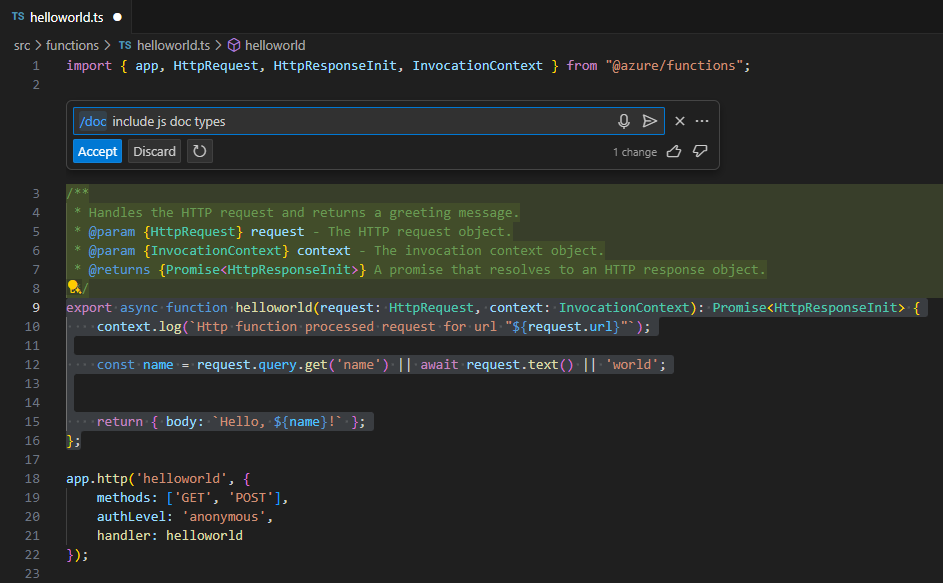Mark the response unhelpful with thumbs down
943x583 pixels.
tap(700, 152)
